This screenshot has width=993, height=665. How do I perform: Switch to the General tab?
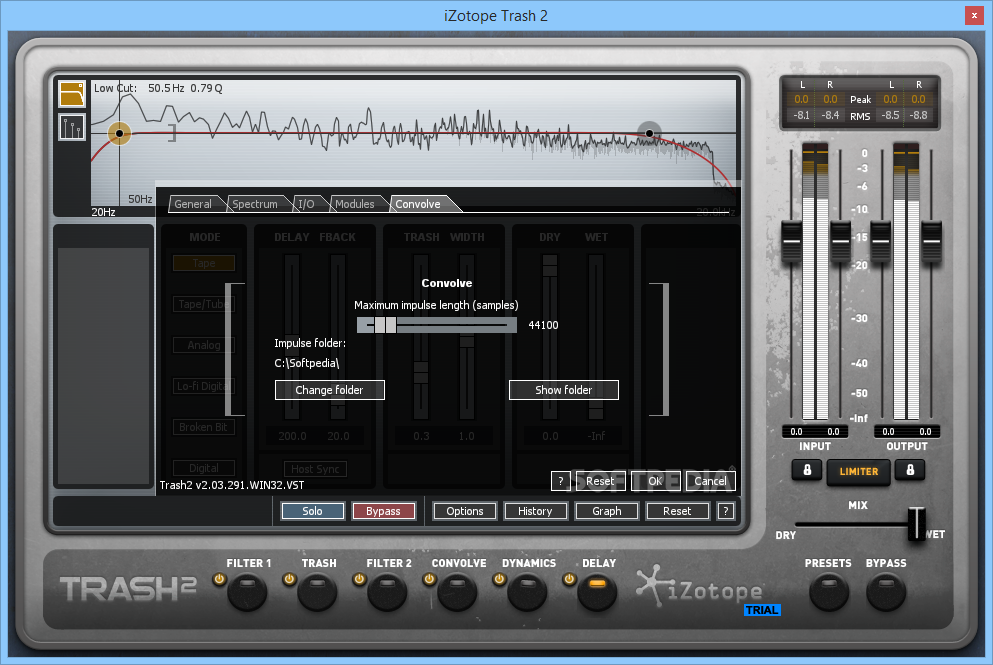193,204
